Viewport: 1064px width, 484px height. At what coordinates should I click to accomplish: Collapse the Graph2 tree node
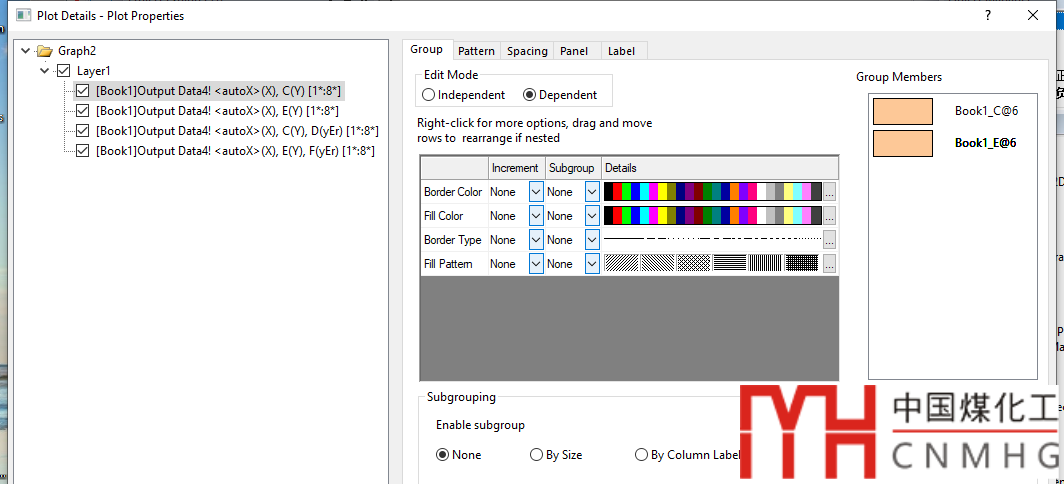(x=25, y=51)
